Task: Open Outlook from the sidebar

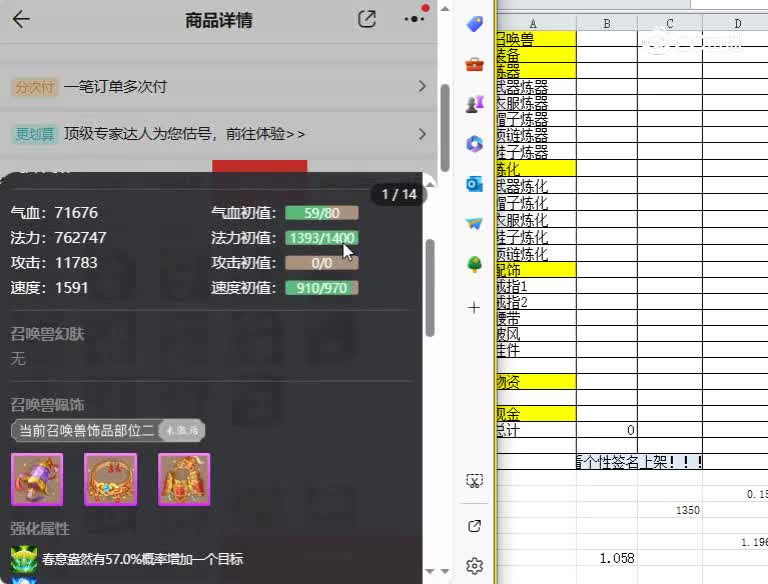Action: tap(474, 184)
